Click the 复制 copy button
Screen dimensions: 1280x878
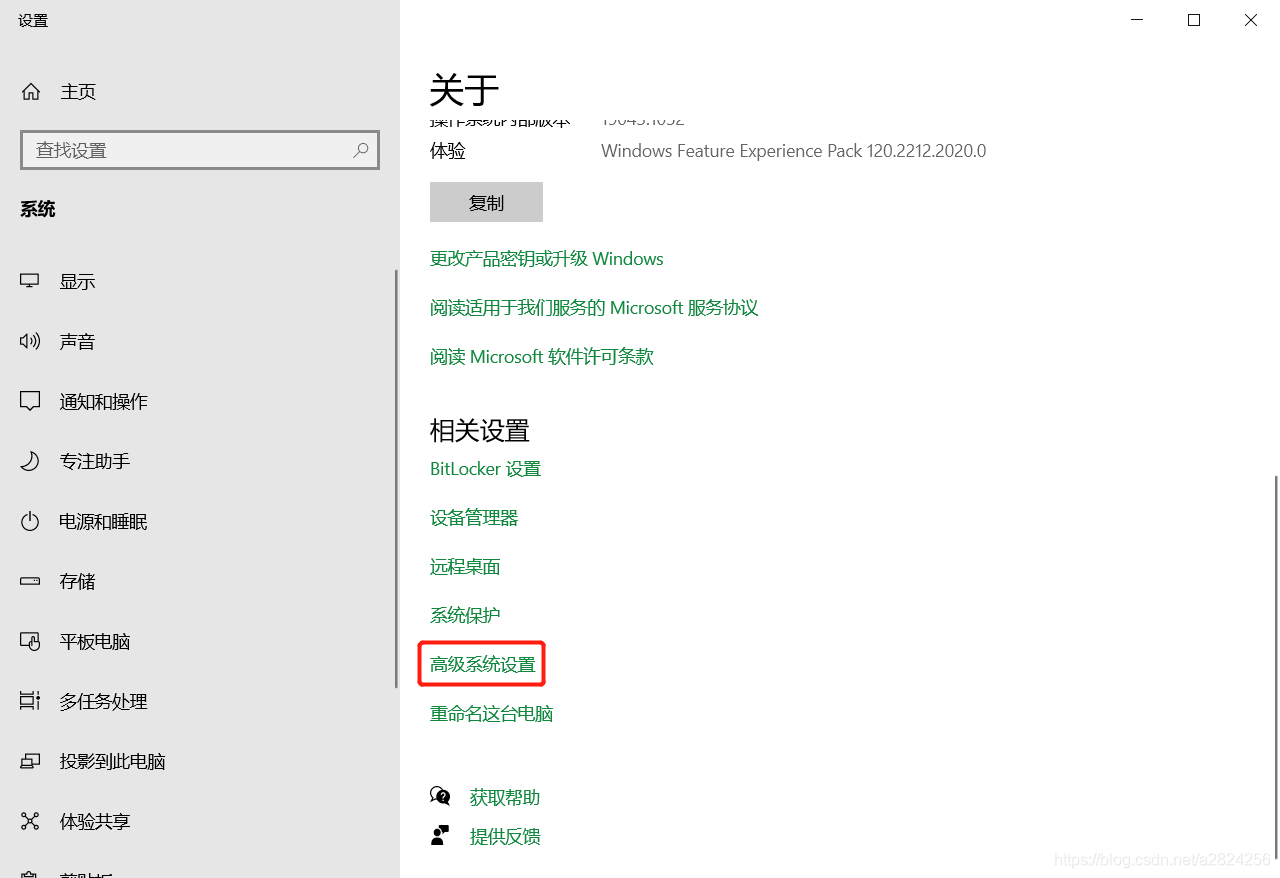tap(486, 202)
